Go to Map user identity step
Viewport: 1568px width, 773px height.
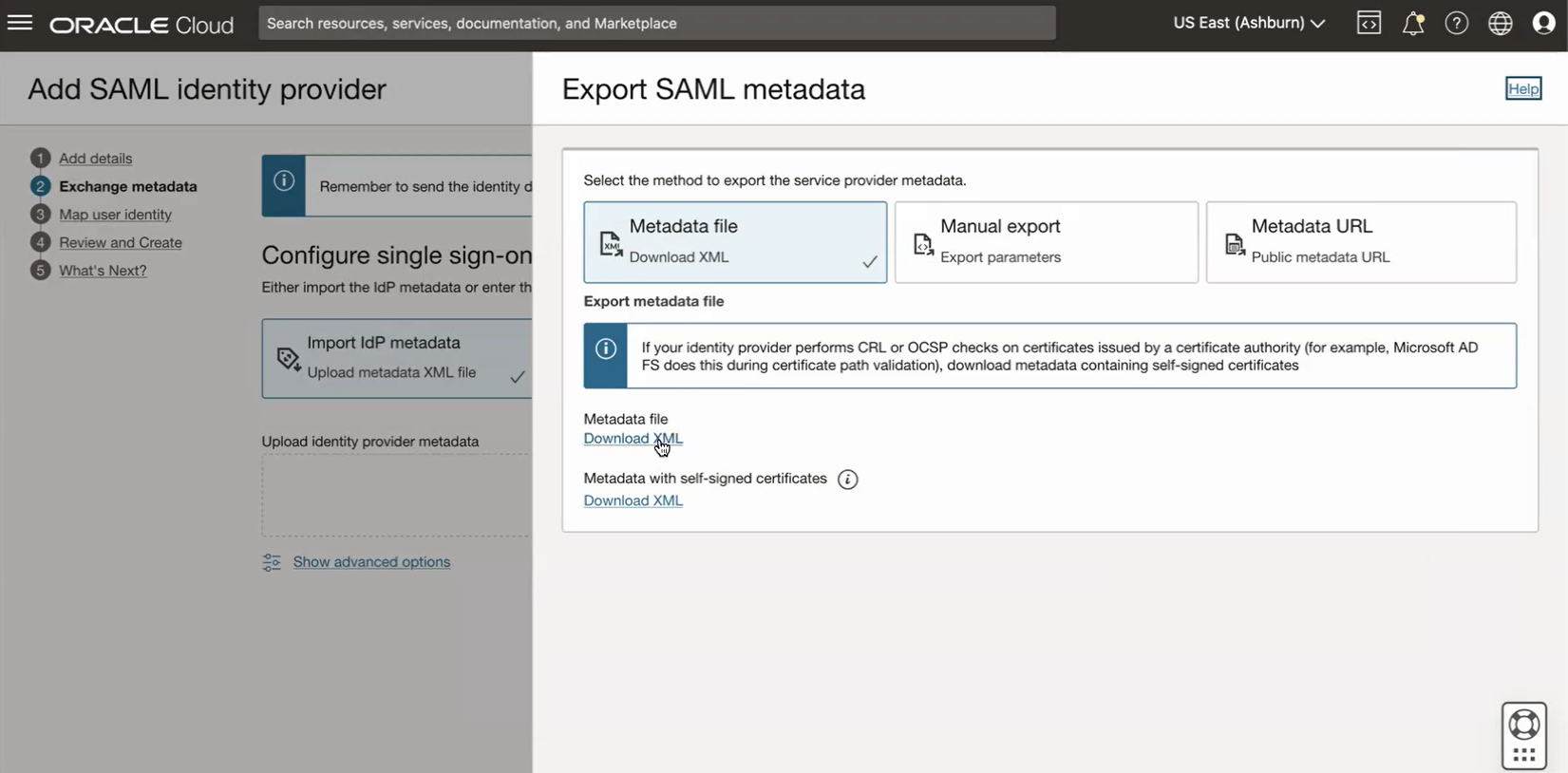coord(115,215)
